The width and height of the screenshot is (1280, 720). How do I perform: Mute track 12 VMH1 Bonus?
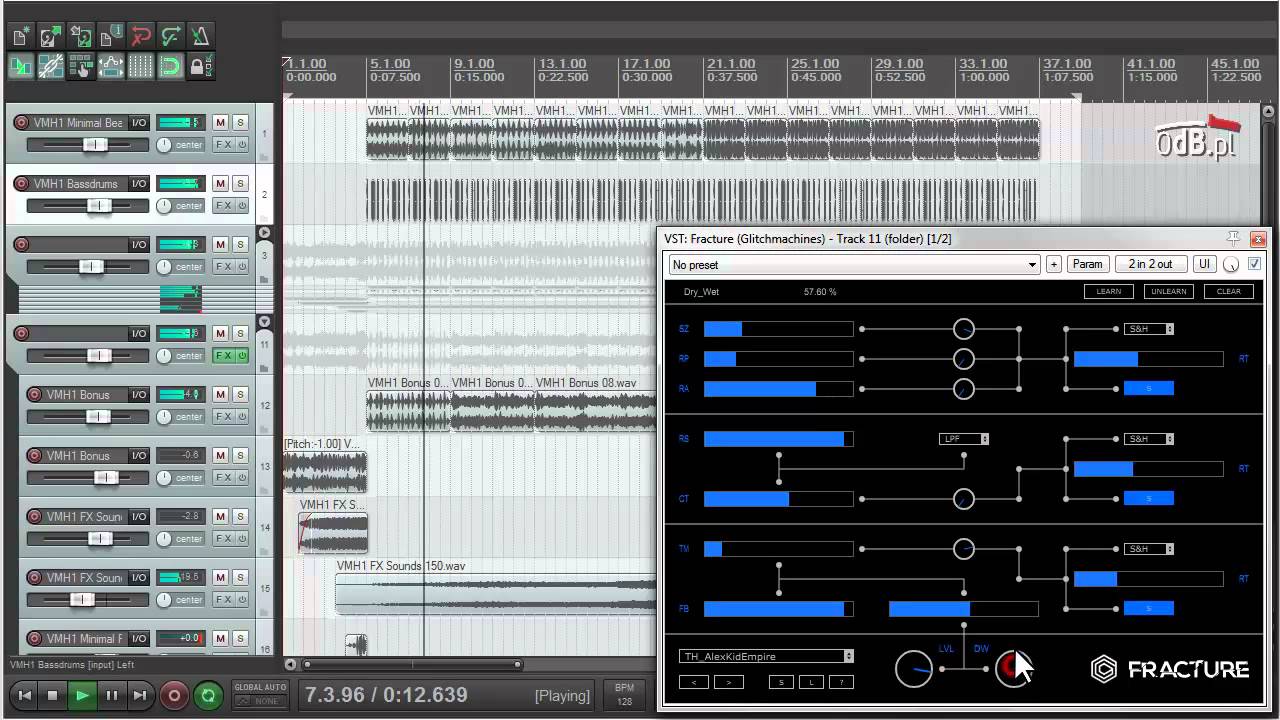220,395
